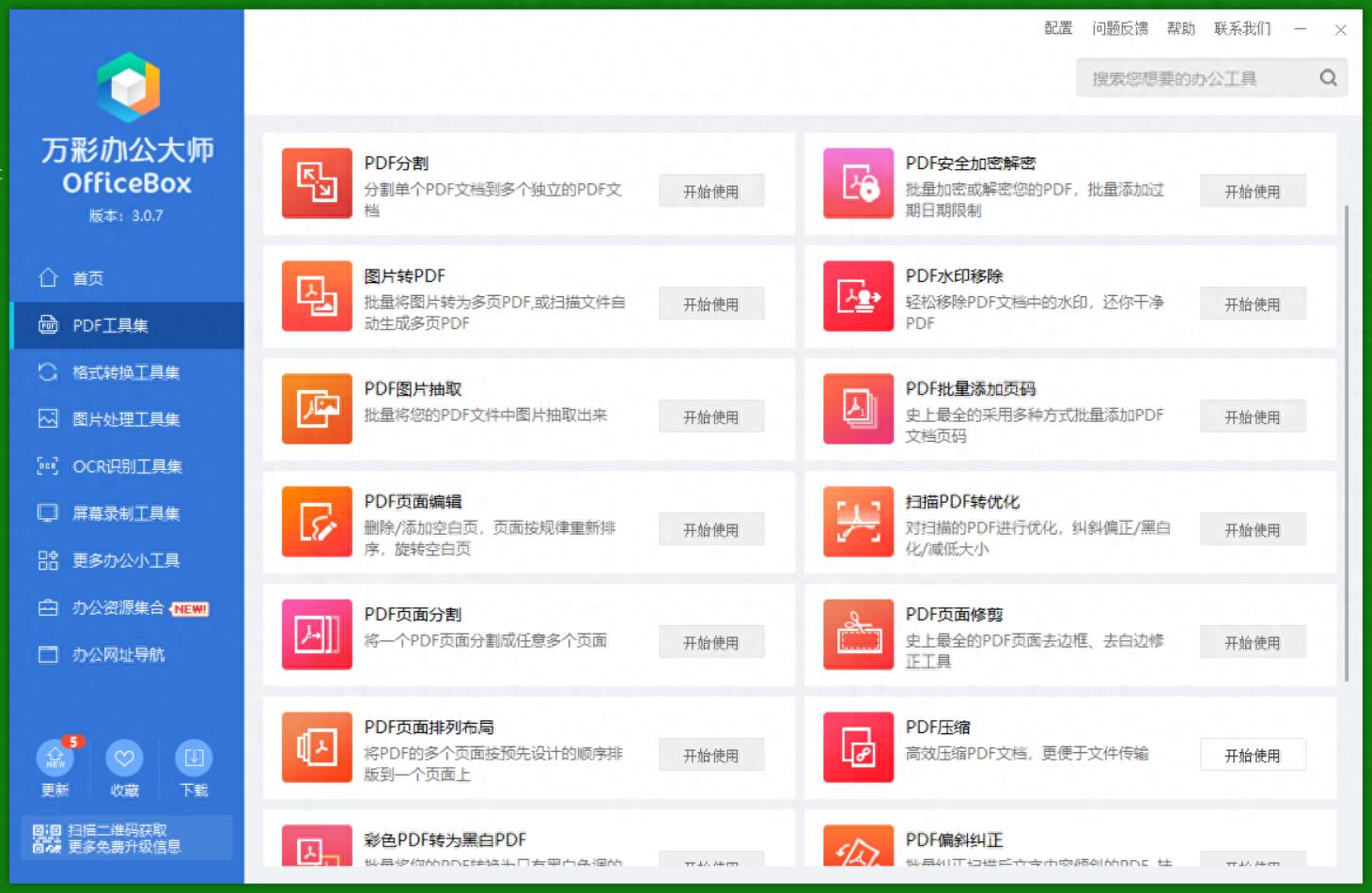This screenshot has height=893, width=1372.
Task: Click 开始使用 for 图片转PDF
Action: click(711, 304)
